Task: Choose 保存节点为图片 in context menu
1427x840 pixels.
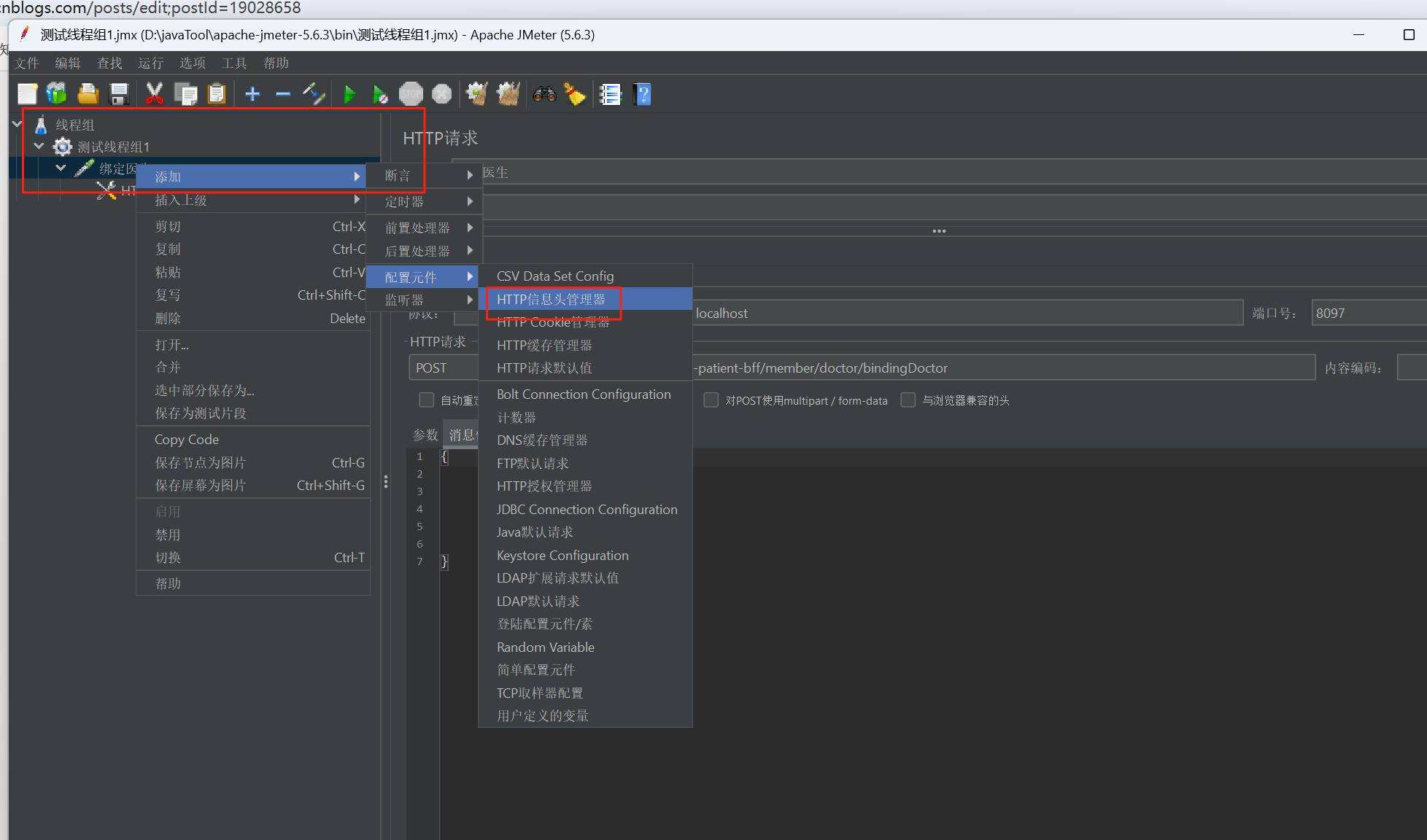Action: [x=201, y=462]
